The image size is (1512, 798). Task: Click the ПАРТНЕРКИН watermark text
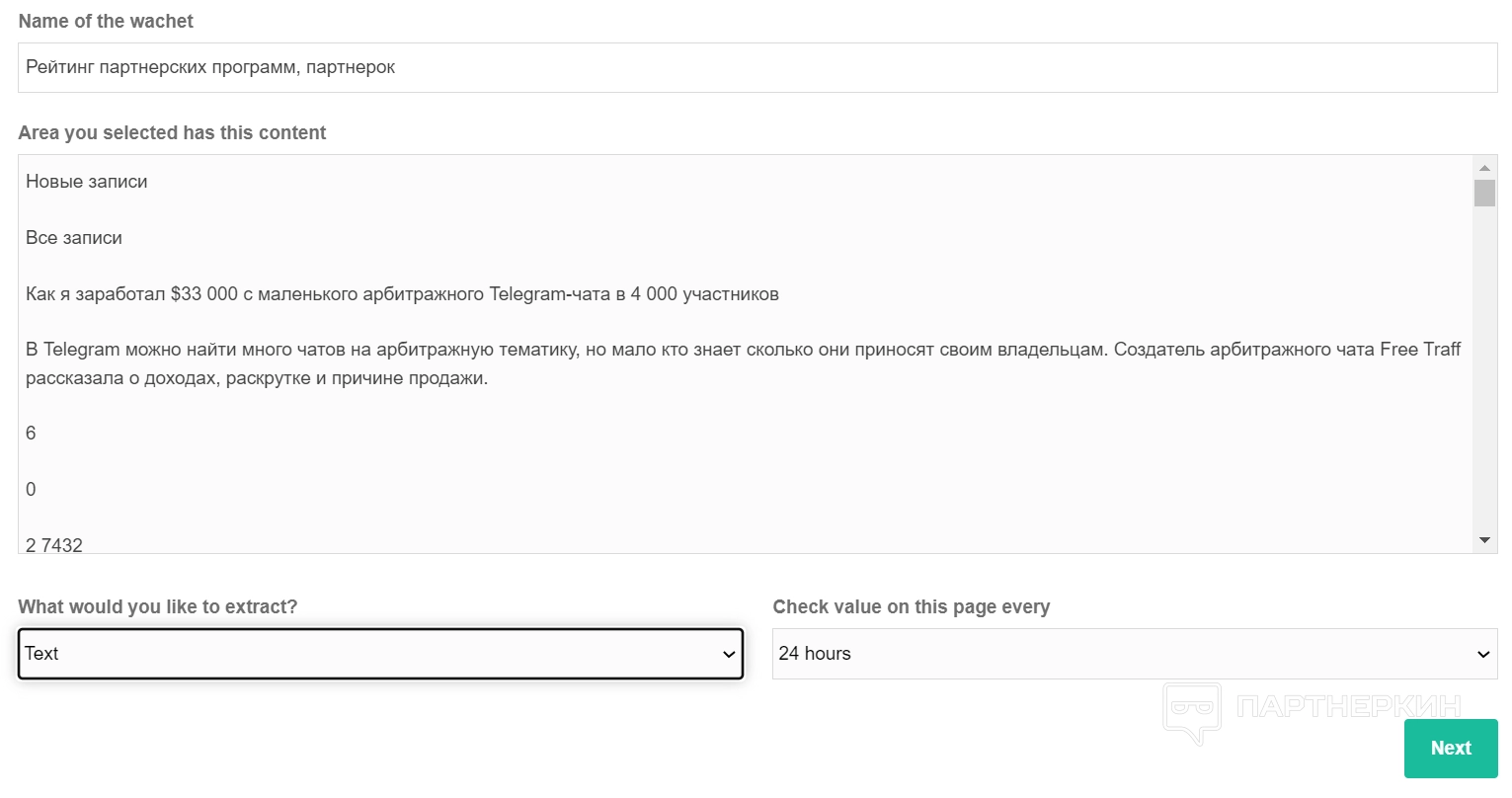tap(1348, 706)
